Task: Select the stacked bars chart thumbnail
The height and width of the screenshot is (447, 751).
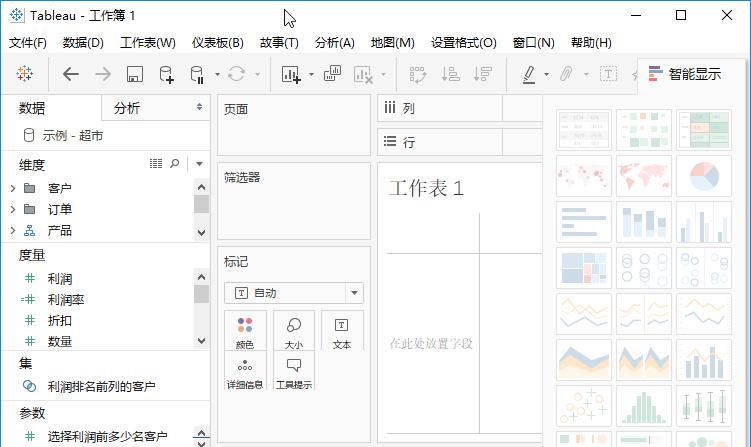Action: click(644, 222)
